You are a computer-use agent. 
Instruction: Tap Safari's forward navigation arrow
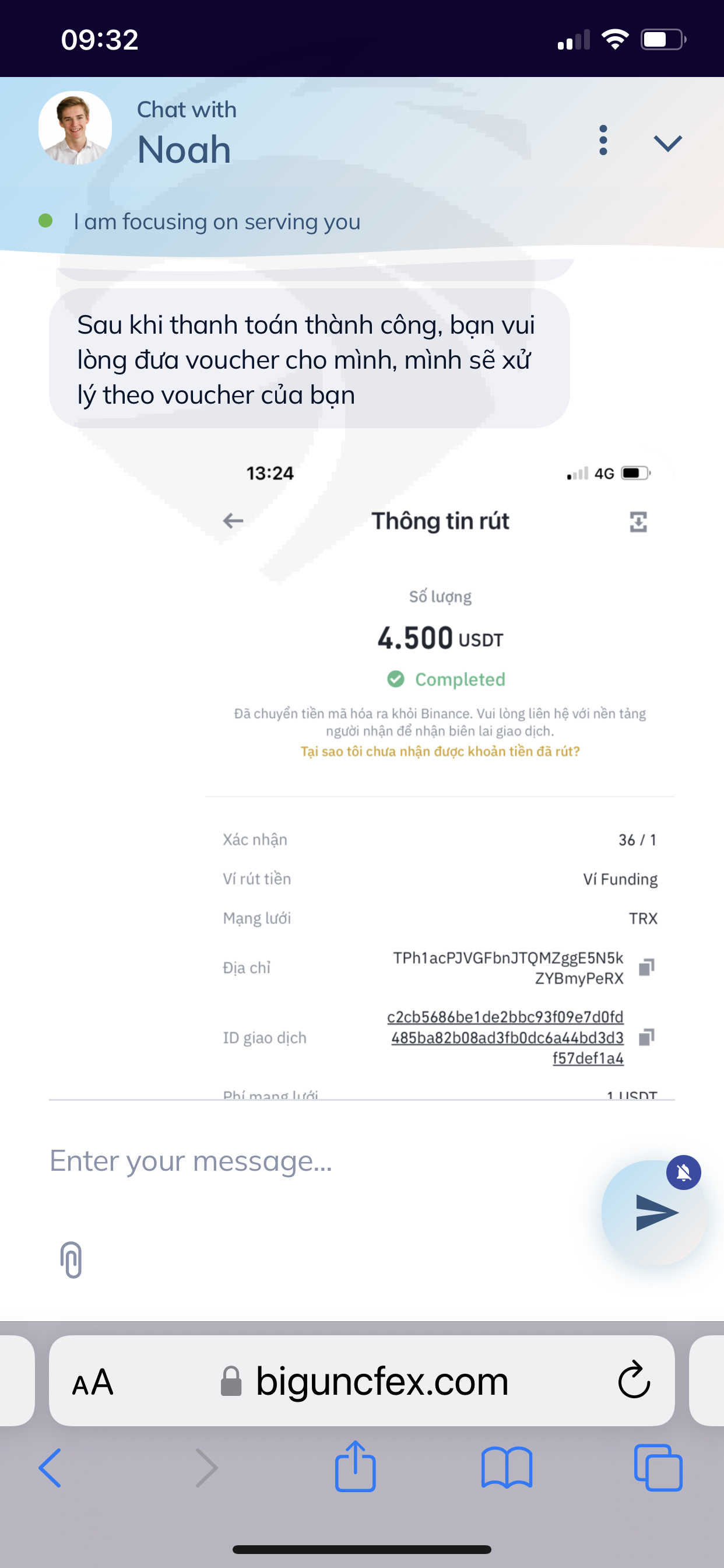(x=207, y=1468)
